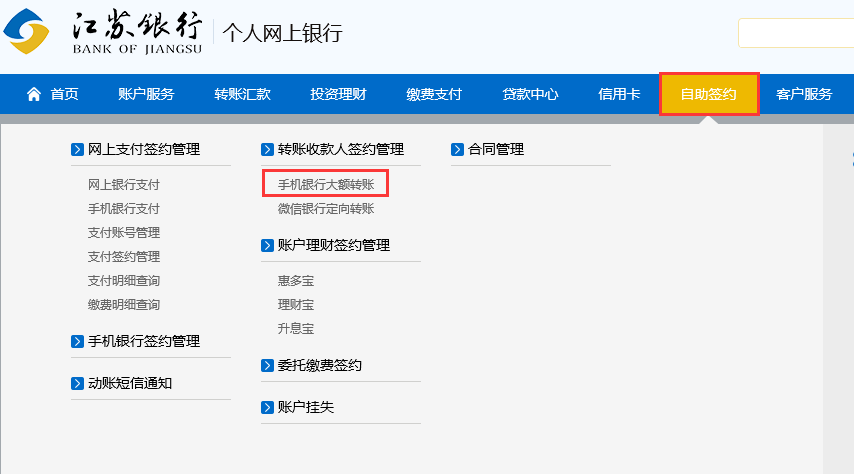
Task: Open 手机银行支付 link
Action: click(124, 209)
